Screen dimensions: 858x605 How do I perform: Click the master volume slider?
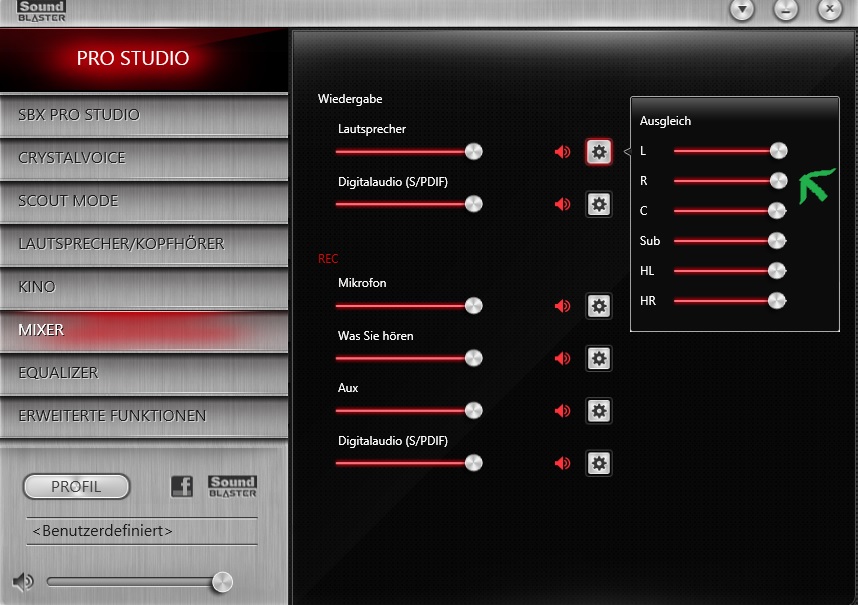(x=140, y=582)
